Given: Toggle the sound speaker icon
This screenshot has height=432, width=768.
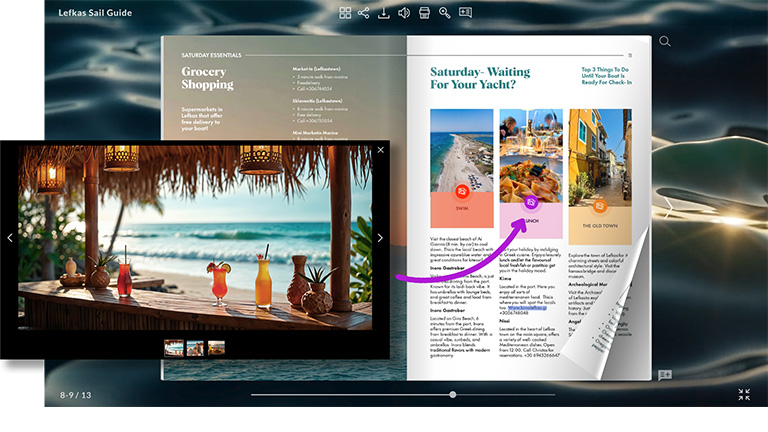Looking at the screenshot, I should 404,13.
